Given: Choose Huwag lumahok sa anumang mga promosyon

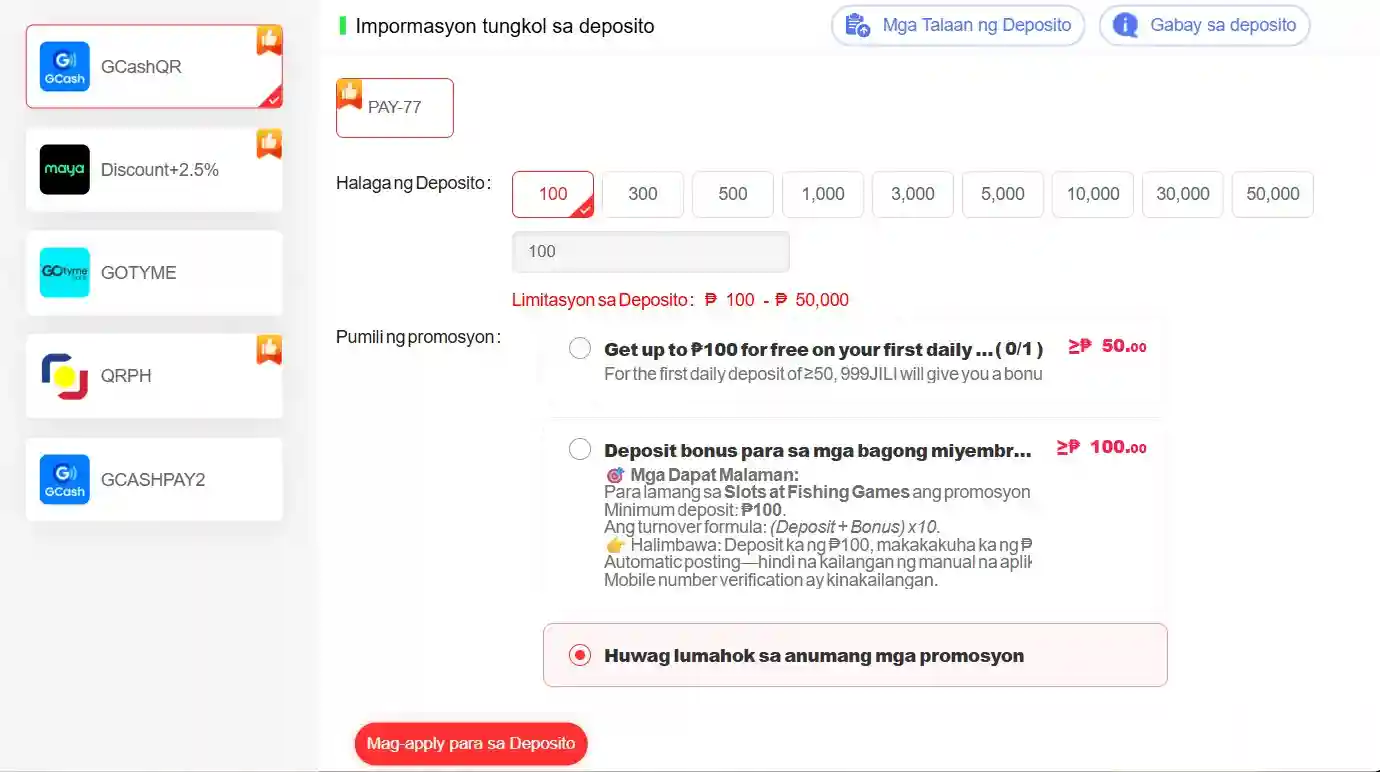Looking at the screenshot, I should tap(580, 655).
